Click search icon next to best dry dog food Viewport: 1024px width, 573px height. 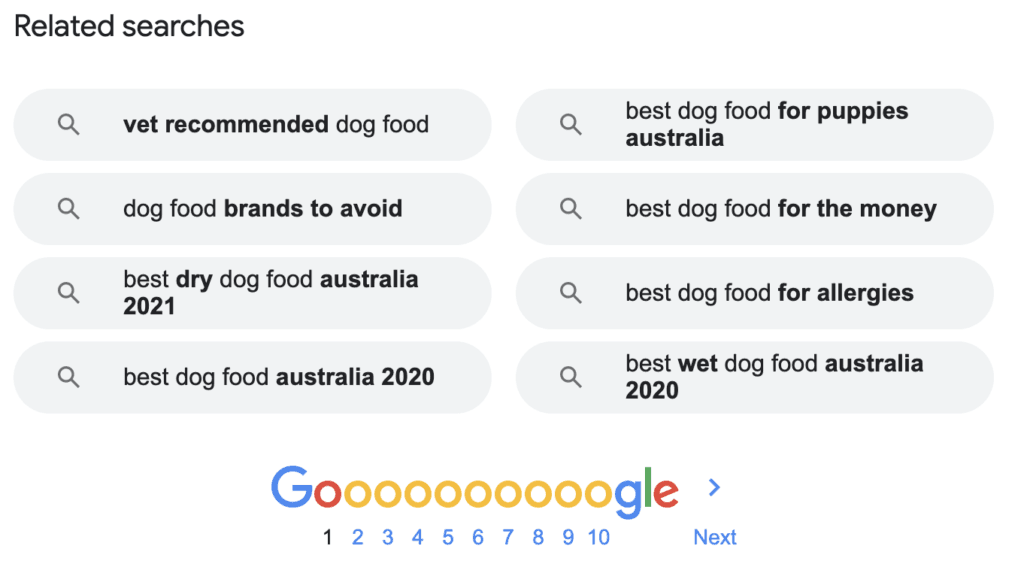[x=68, y=293]
